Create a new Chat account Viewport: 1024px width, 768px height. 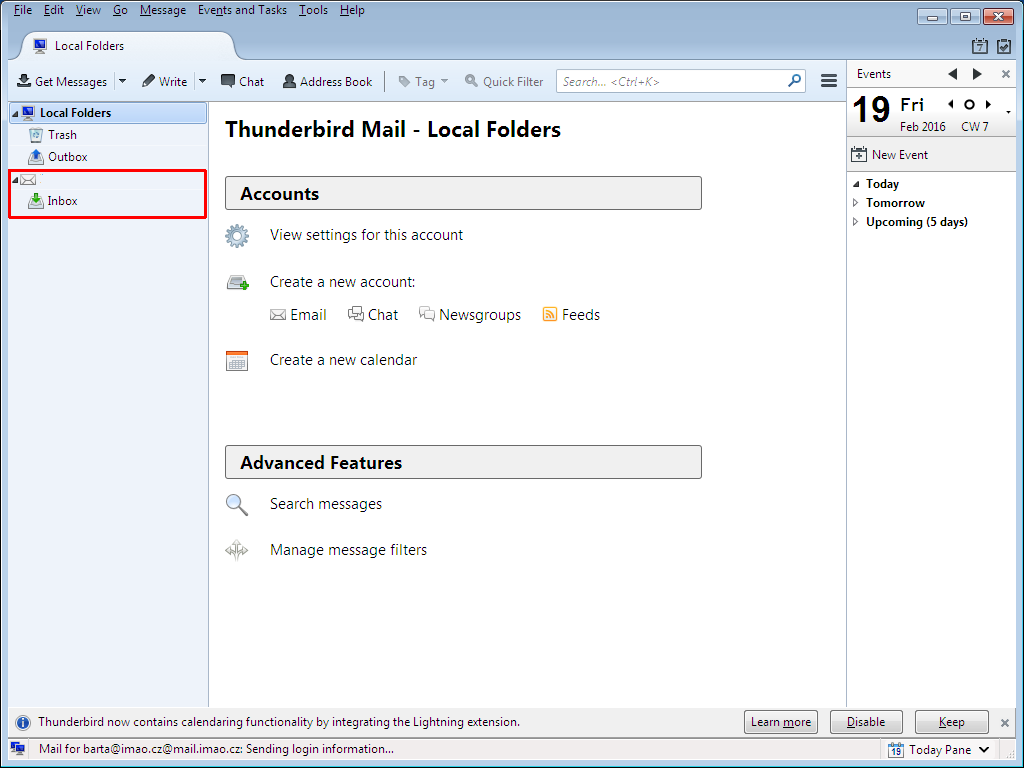(x=373, y=315)
